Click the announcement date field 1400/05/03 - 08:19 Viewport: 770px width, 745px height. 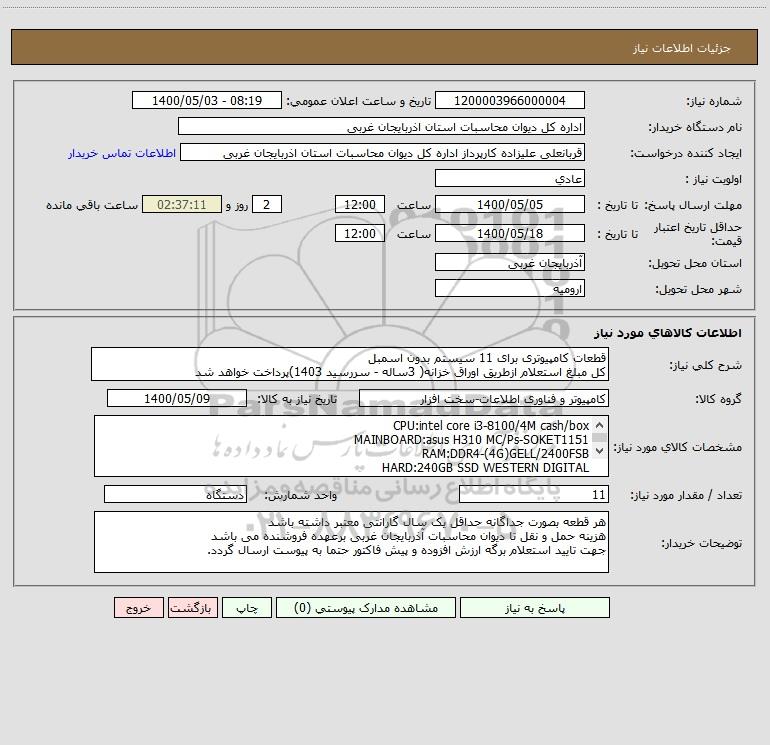coord(207,101)
